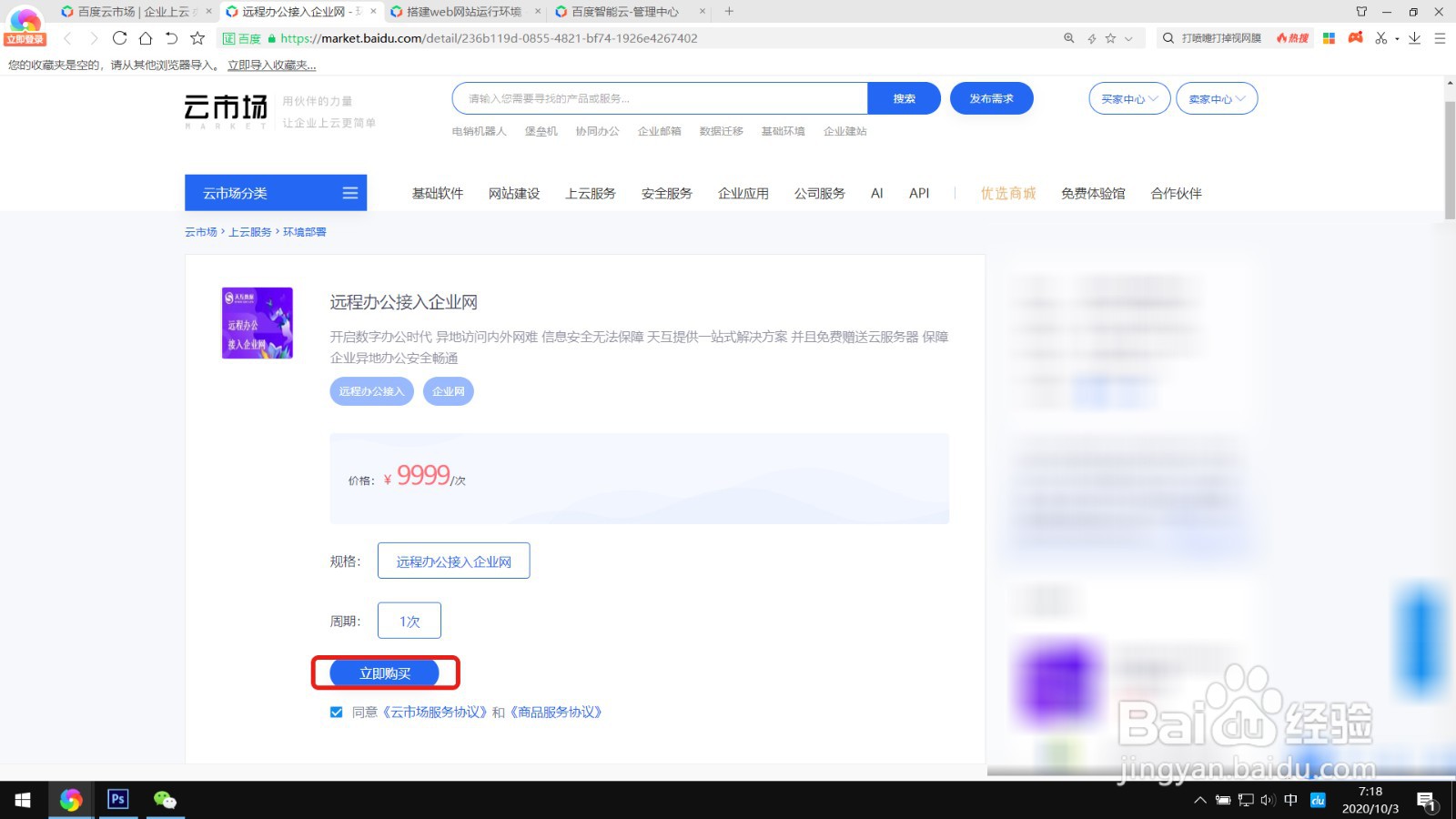Click 立即导入收藏夹 link

coord(272,66)
